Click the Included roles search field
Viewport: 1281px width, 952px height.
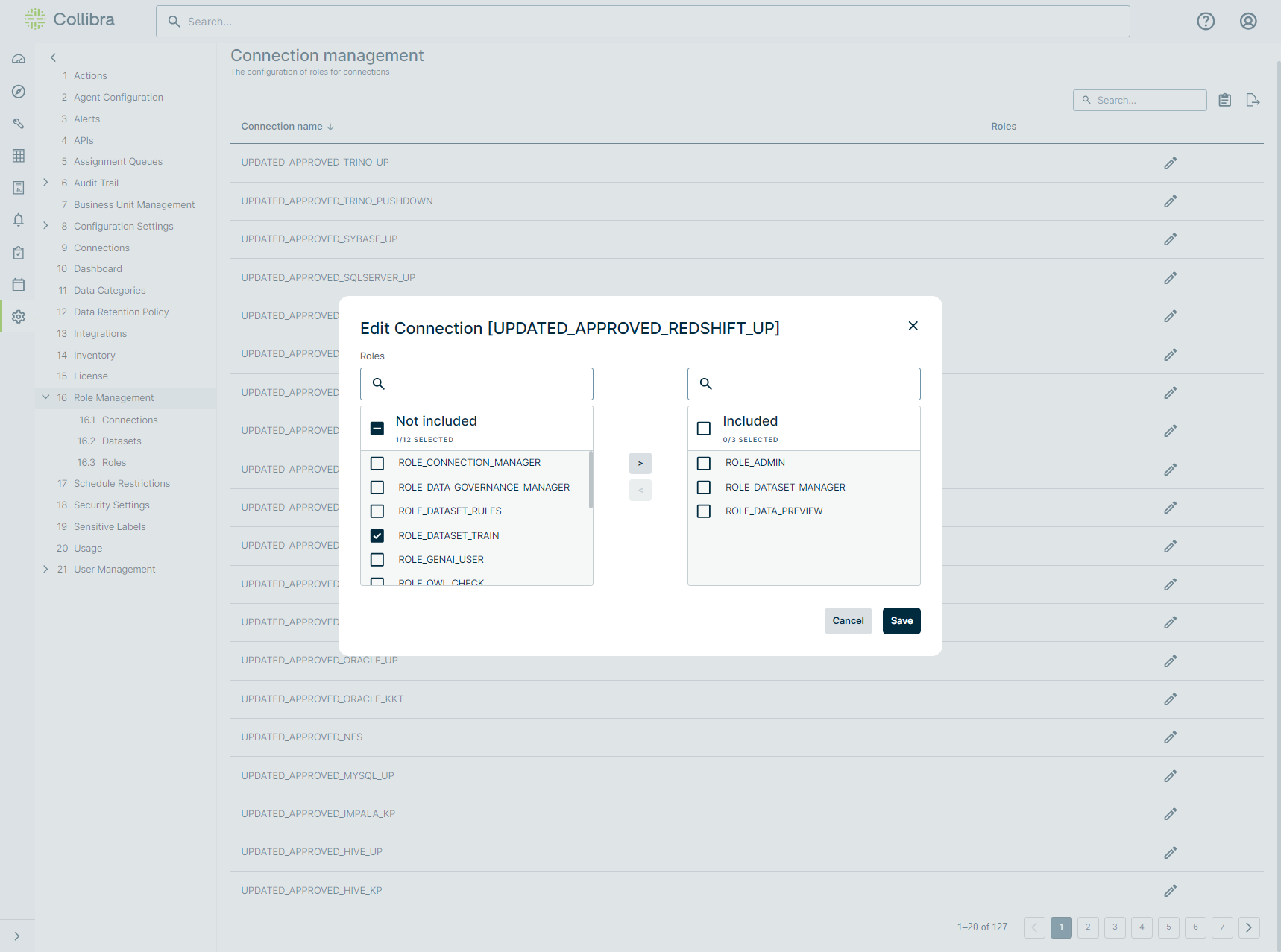[804, 384]
